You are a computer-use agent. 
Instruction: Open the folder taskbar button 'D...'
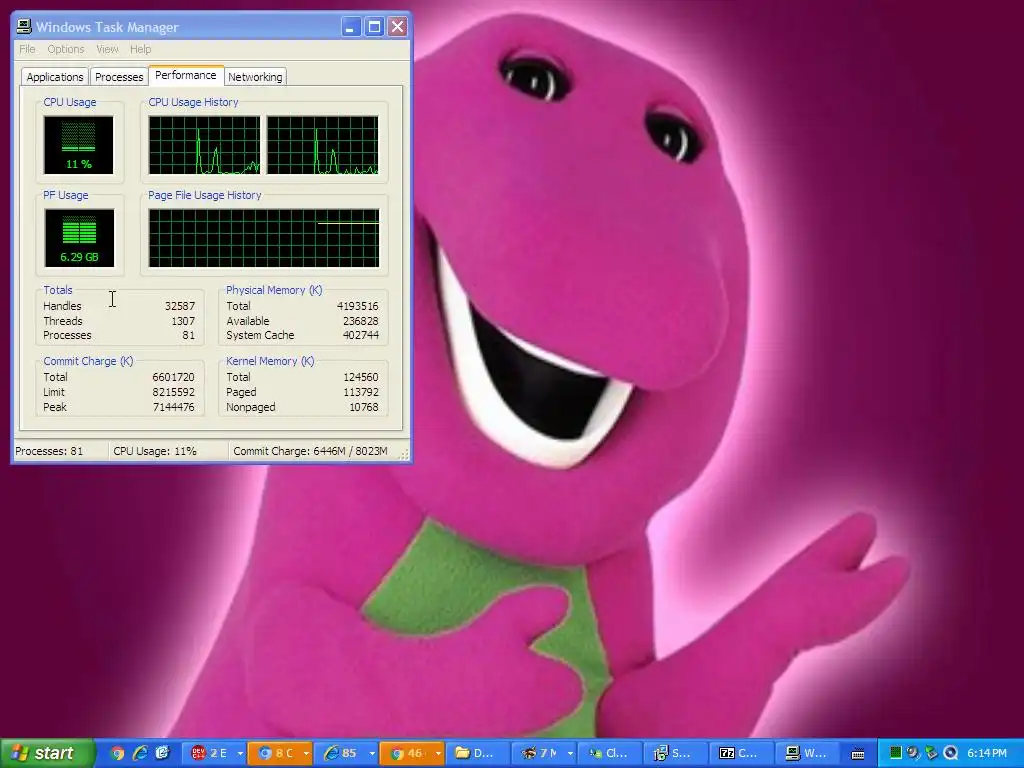(x=477, y=753)
